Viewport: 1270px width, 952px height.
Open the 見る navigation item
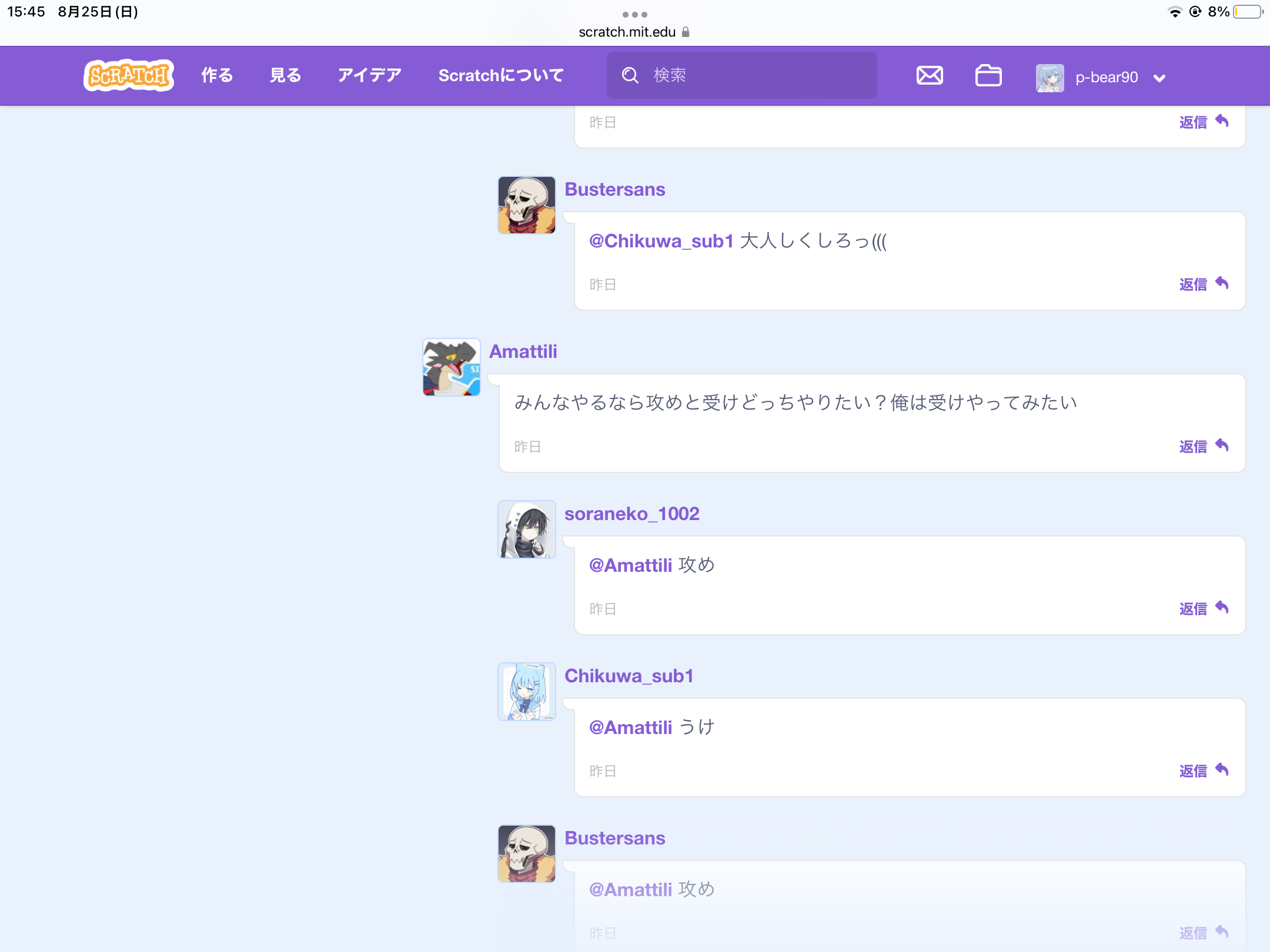click(x=285, y=75)
